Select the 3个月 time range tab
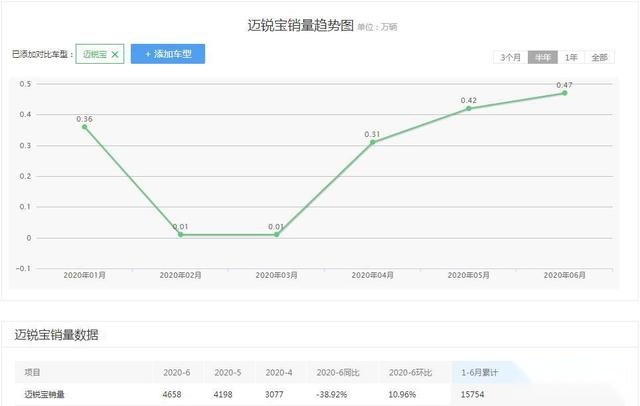Image resolution: width=640 pixels, height=406 pixels. [511, 57]
